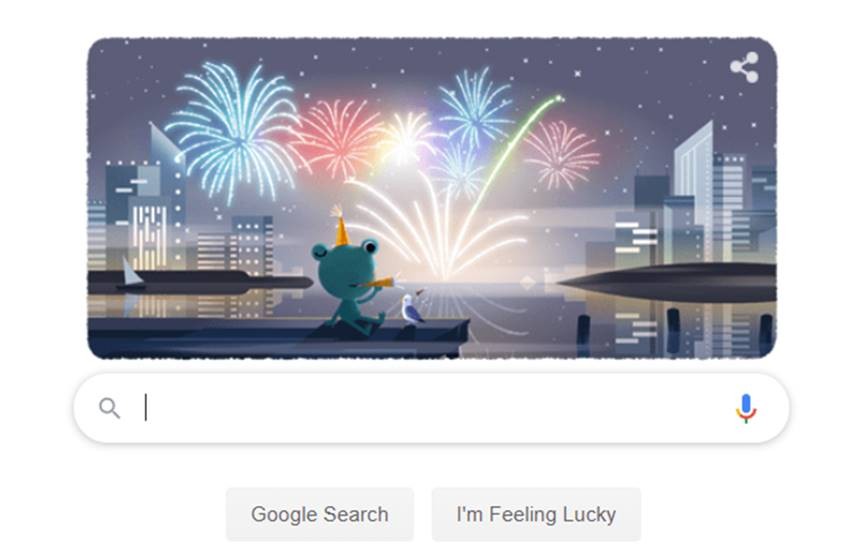Screen dimensions: 850x550
Task: Click the I'm Feeling Lucky button
Action: point(536,514)
